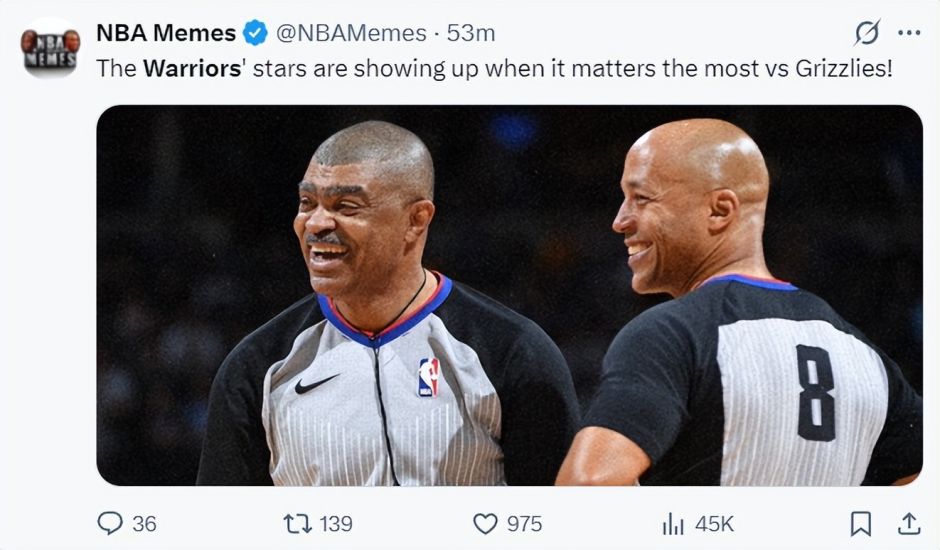Click the 975 likes count
The image size is (940, 550).
pos(524,523)
